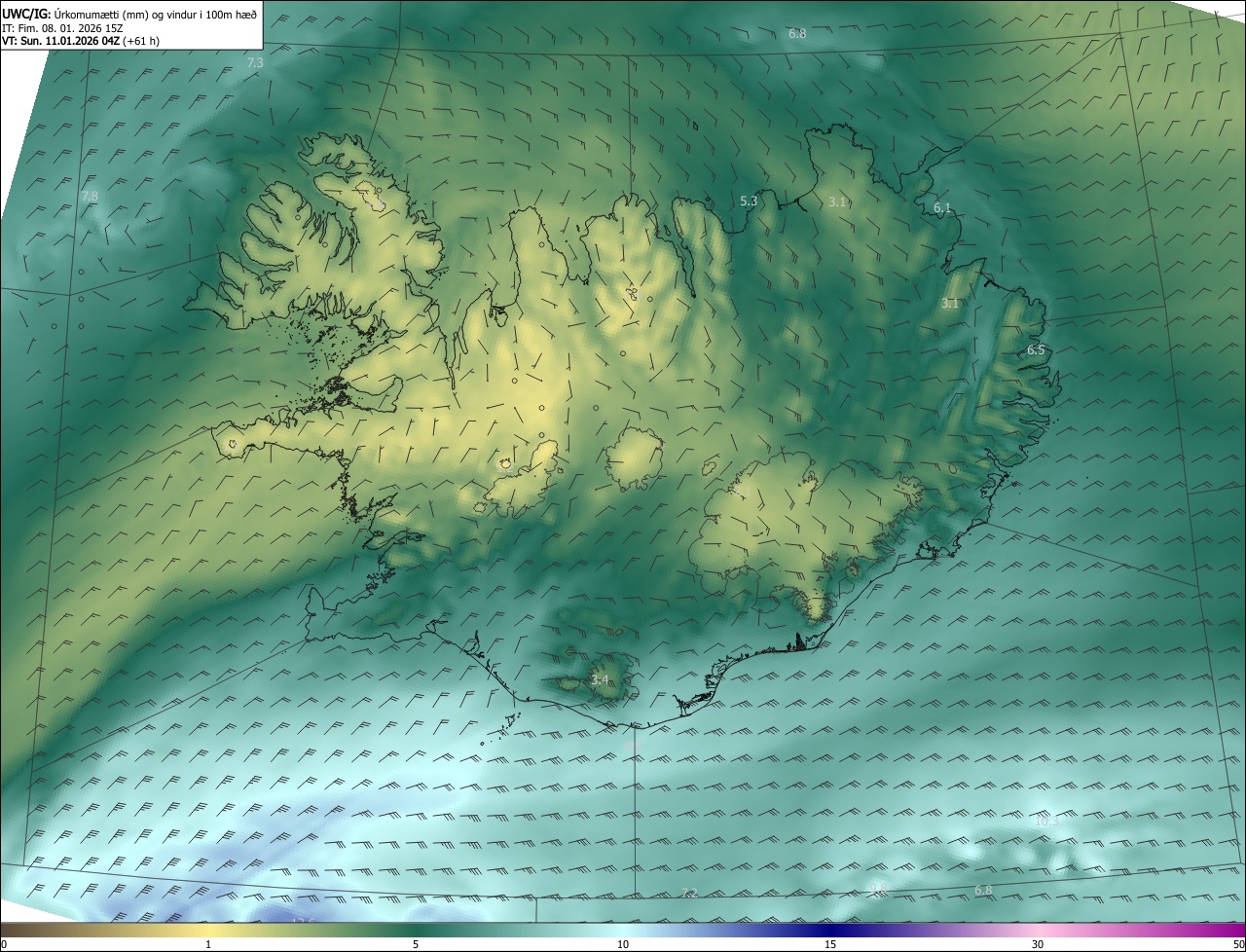The height and width of the screenshot is (952, 1246).
Task: Click the 7.2 precipitation value on the map
Action: [x=689, y=893]
